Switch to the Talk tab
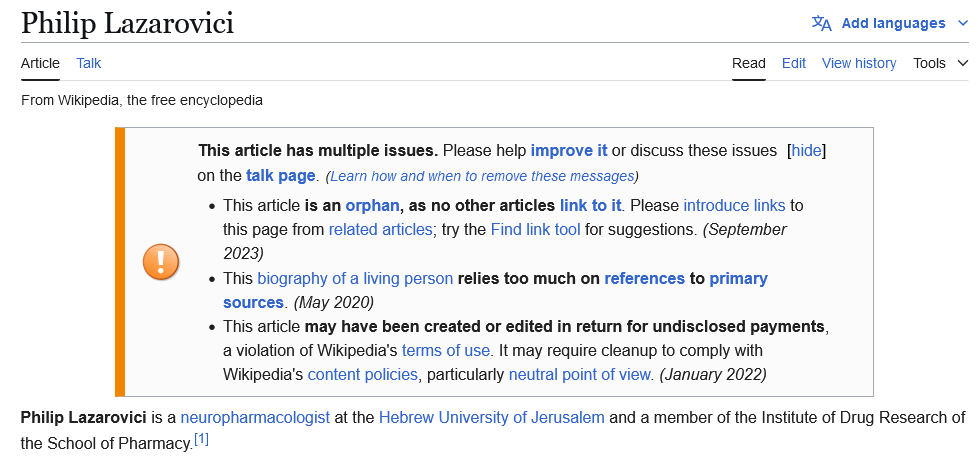Viewport: 978px width, 470px height. (x=89, y=63)
